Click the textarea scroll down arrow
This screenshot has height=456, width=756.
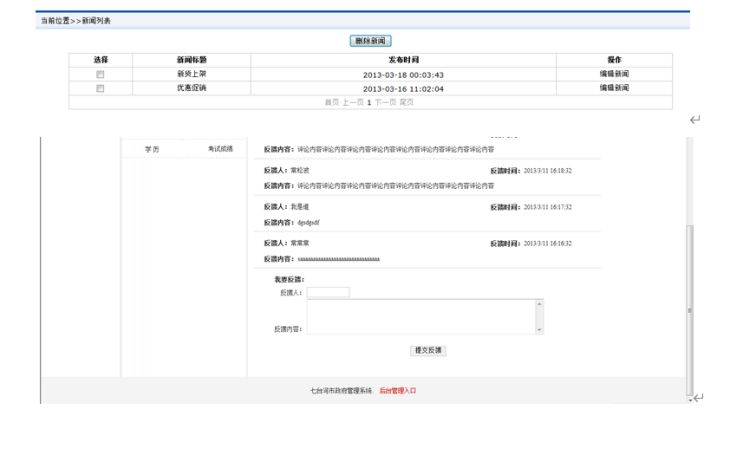(x=540, y=330)
